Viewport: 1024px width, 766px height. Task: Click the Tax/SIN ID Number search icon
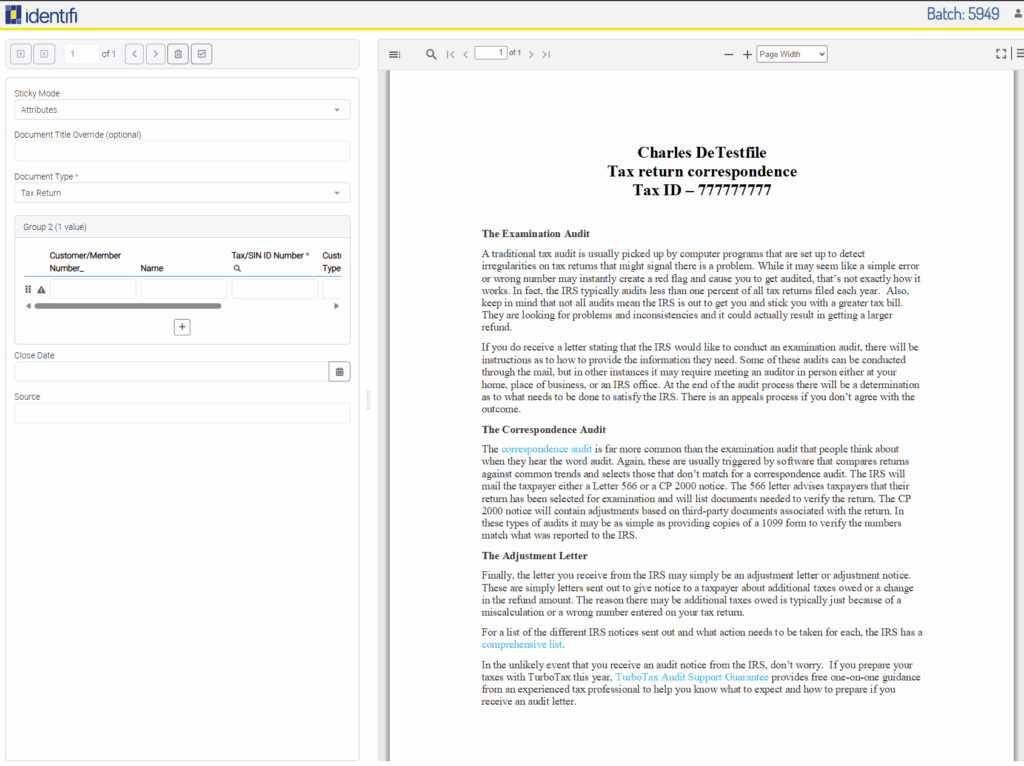pyautogui.click(x=237, y=268)
